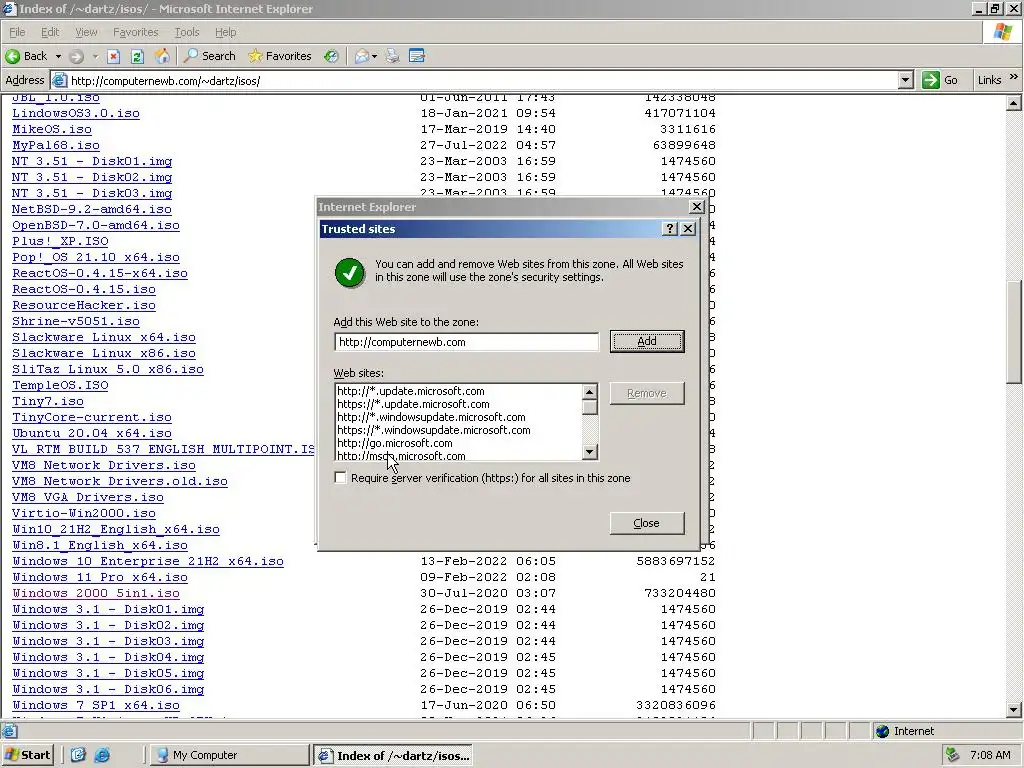Click the Index of /~dartz/isos taskbar button
The height and width of the screenshot is (768, 1024).
[x=392, y=755]
